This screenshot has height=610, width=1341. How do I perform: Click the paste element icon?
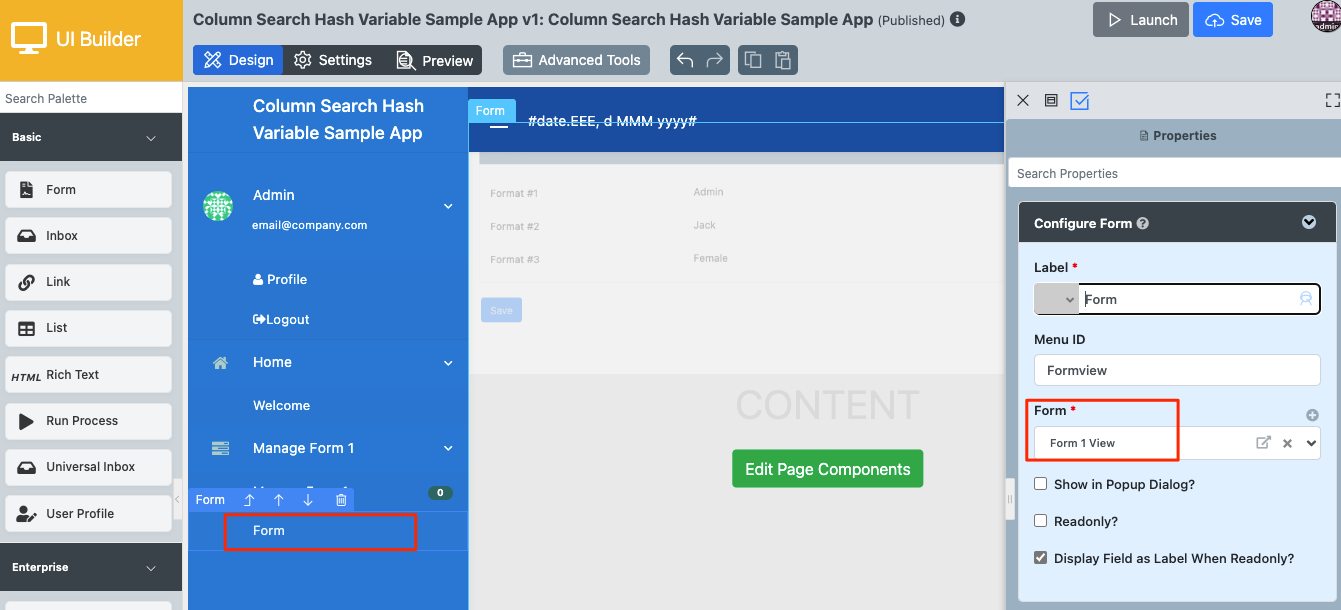[783, 60]
